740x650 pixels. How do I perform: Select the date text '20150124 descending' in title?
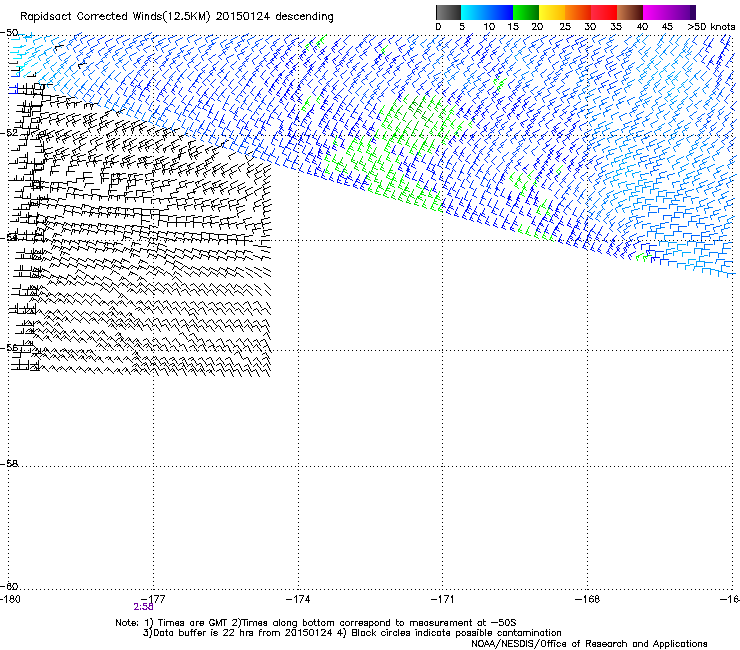click(x=275, y=17)
